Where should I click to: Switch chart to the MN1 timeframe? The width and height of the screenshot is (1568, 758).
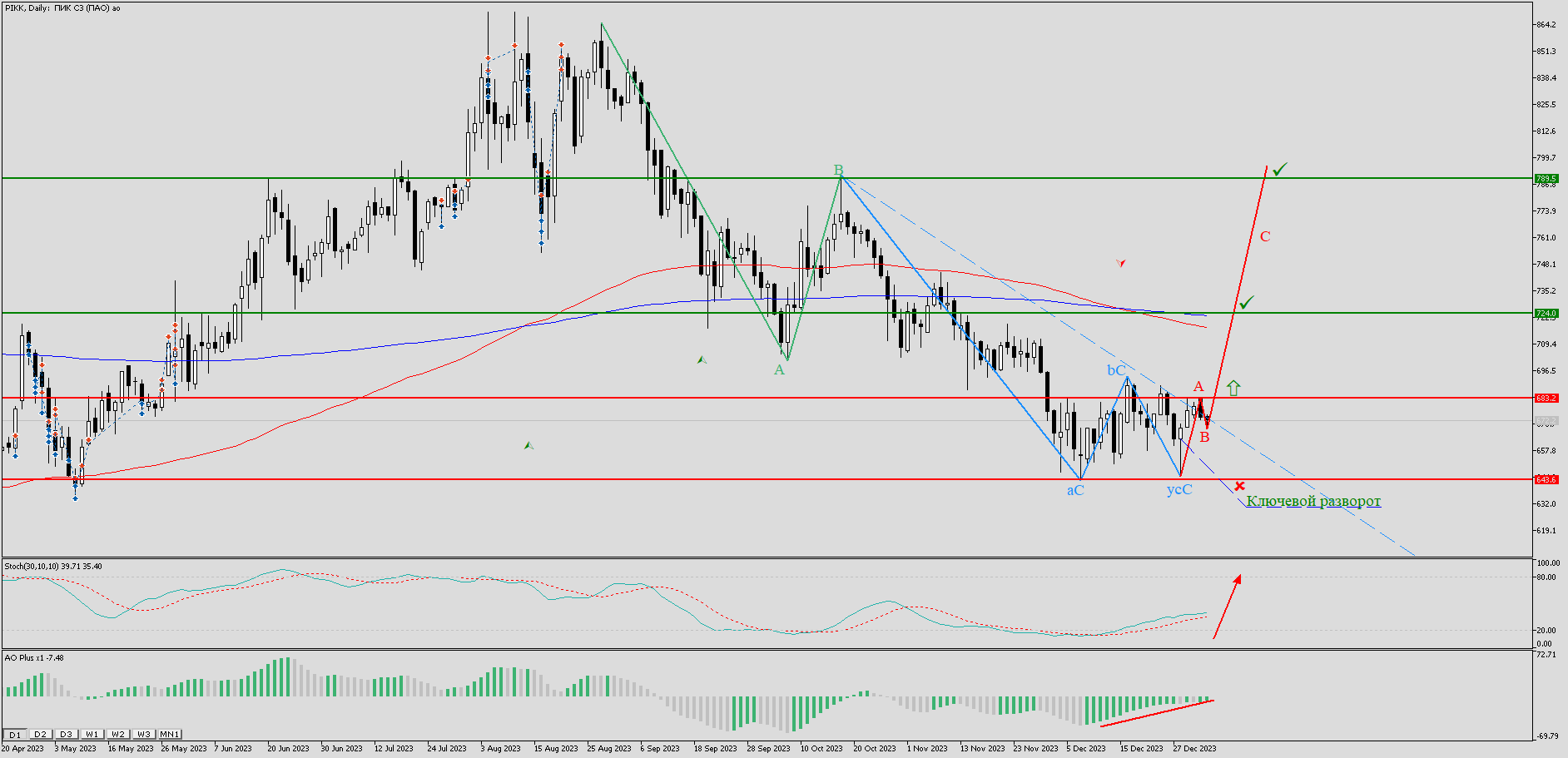tap(170, 734)
